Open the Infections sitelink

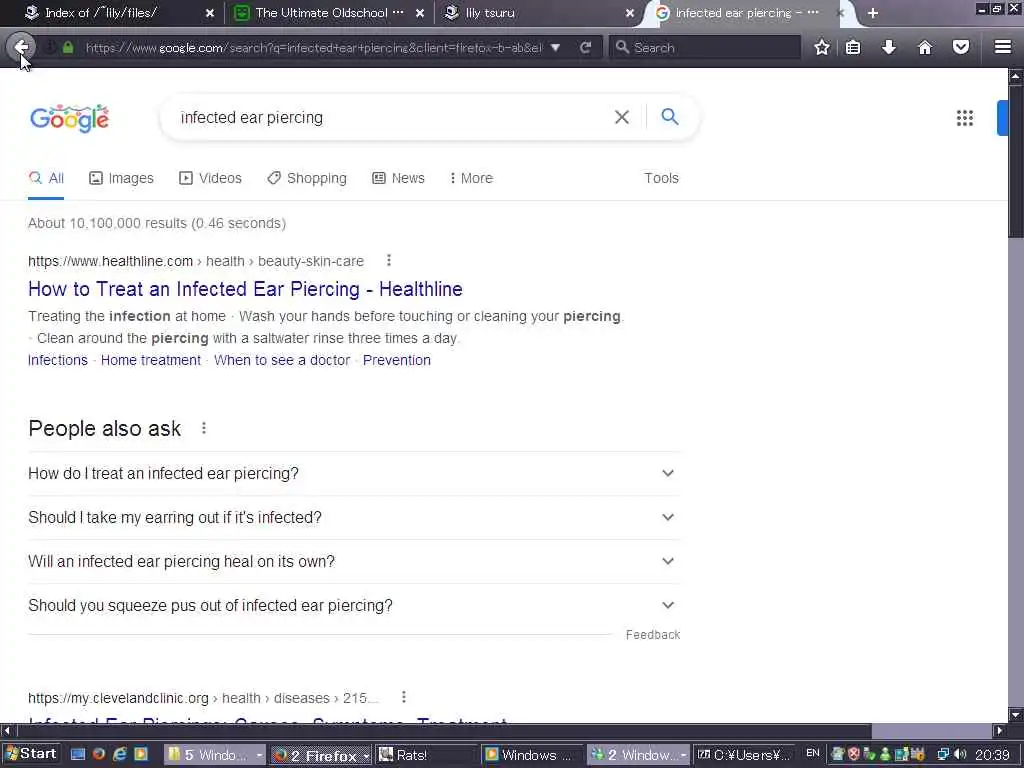click(57, 360)
